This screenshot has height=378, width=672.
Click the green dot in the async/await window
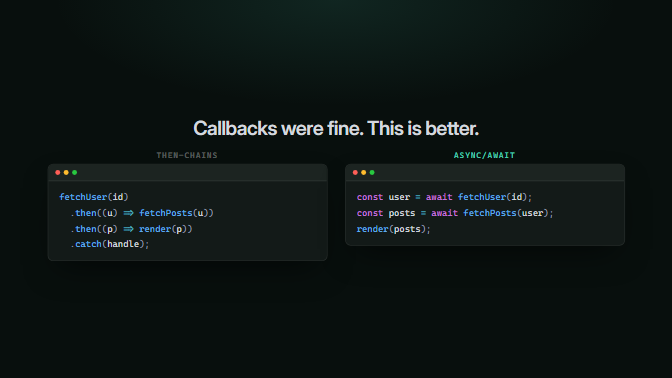click(x=372, y=172)
